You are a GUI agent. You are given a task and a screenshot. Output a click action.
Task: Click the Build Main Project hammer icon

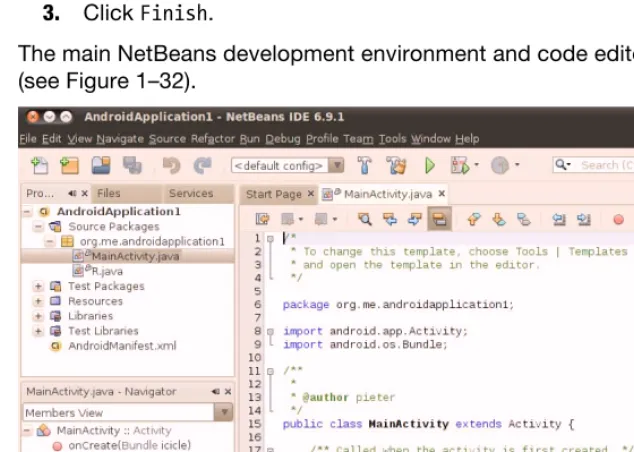pyautogui.click(x=364, y=165)
